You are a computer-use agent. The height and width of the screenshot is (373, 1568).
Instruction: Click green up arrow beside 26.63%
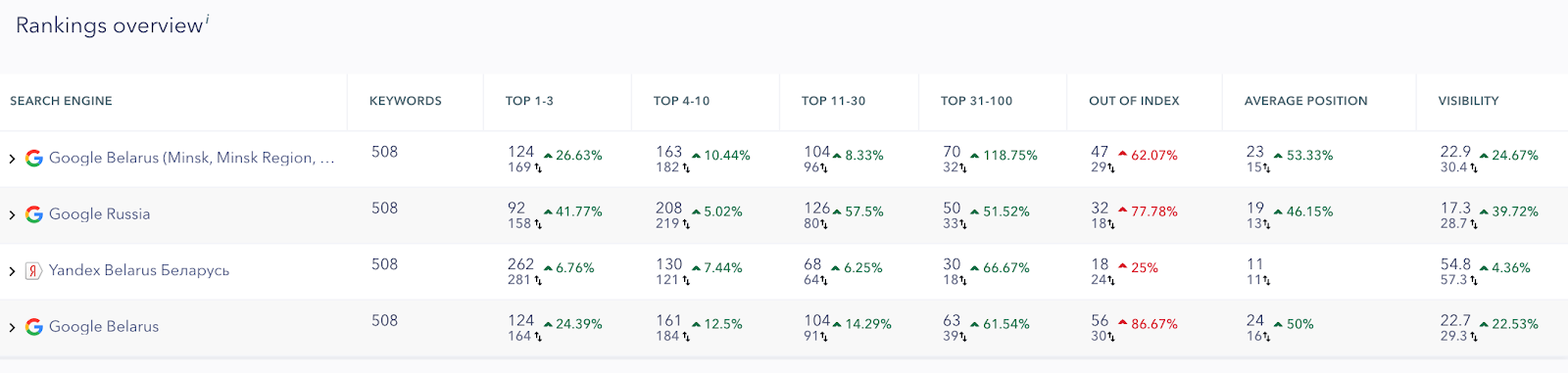pos(548,156)
